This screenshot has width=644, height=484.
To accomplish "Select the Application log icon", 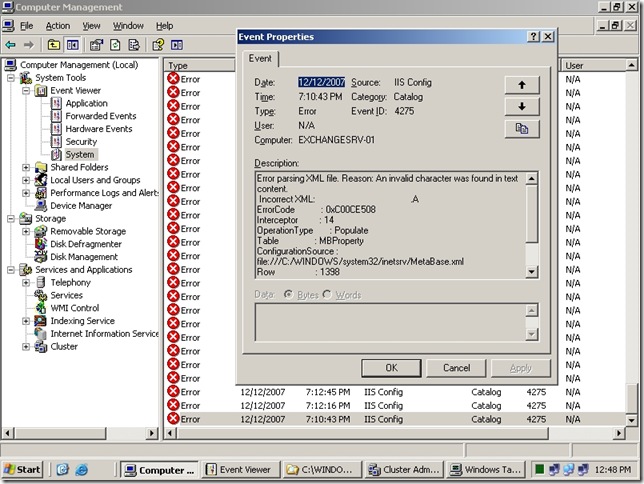I will [x=56, y=103].
